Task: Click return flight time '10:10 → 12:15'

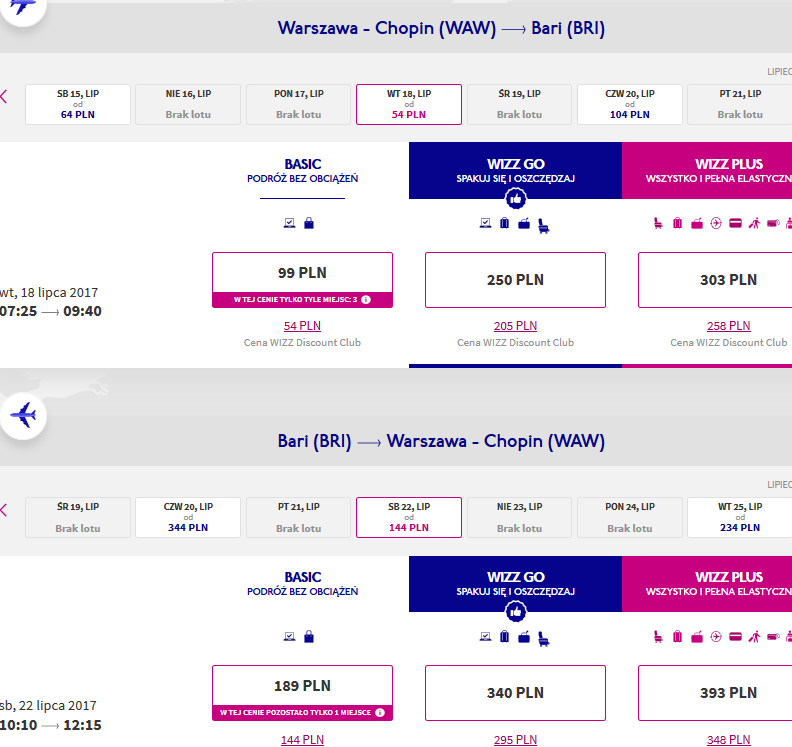Action: point(51,725)
